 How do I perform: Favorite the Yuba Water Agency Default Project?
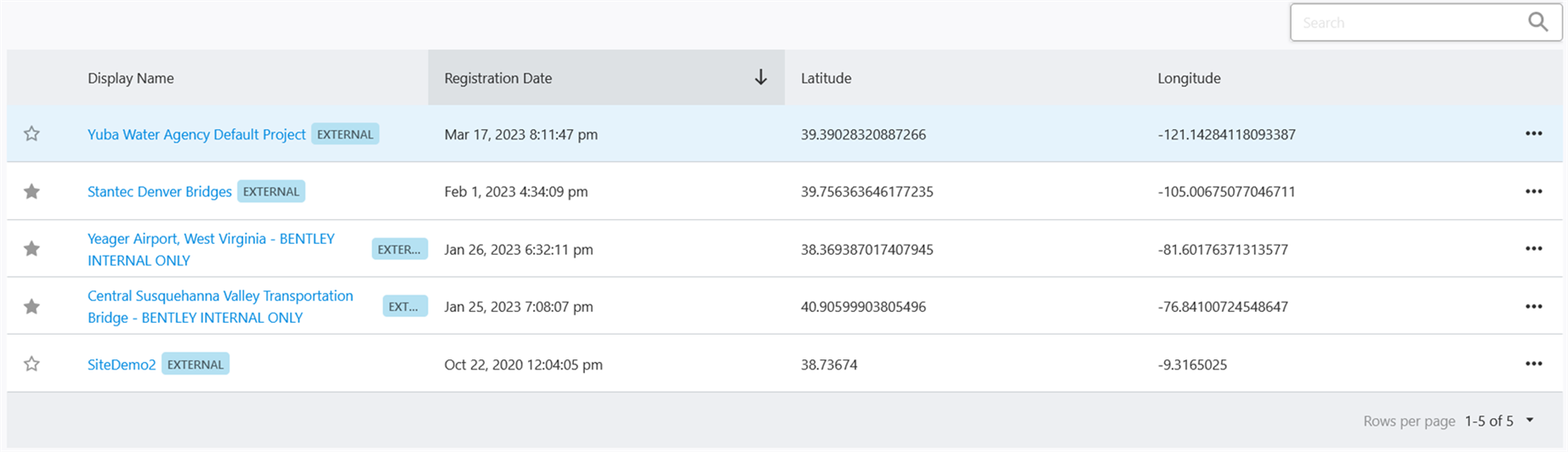pos(31,133)
